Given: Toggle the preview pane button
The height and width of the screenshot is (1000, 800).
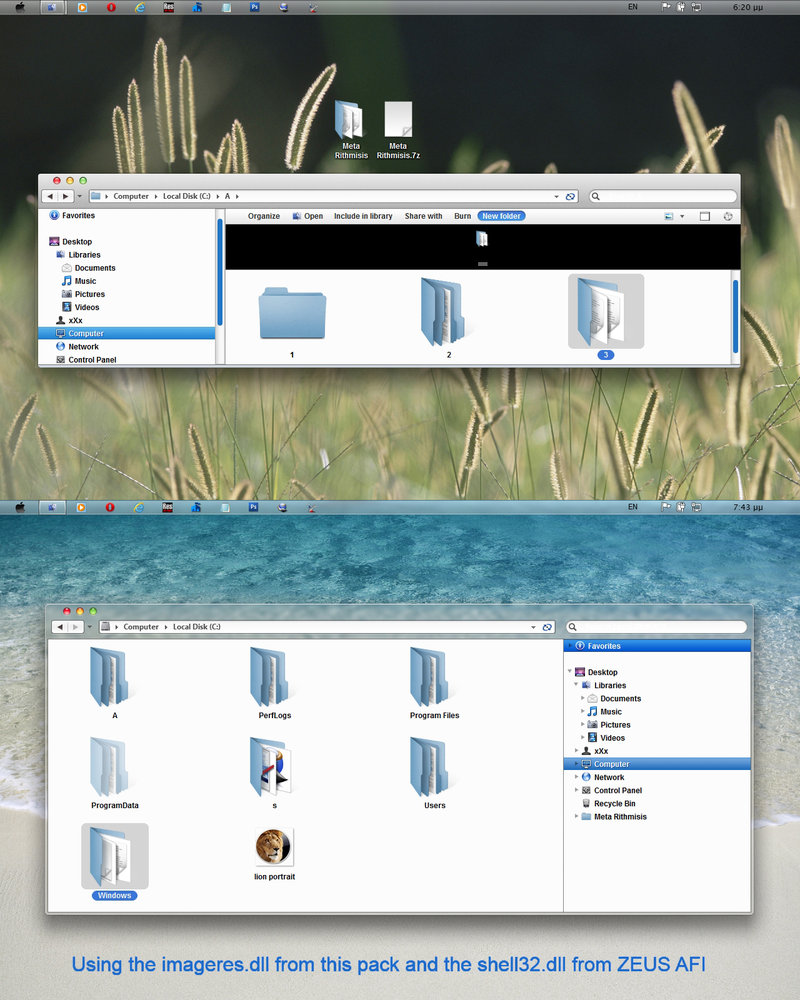Looking at the screenshot, I should click(704, 216).
